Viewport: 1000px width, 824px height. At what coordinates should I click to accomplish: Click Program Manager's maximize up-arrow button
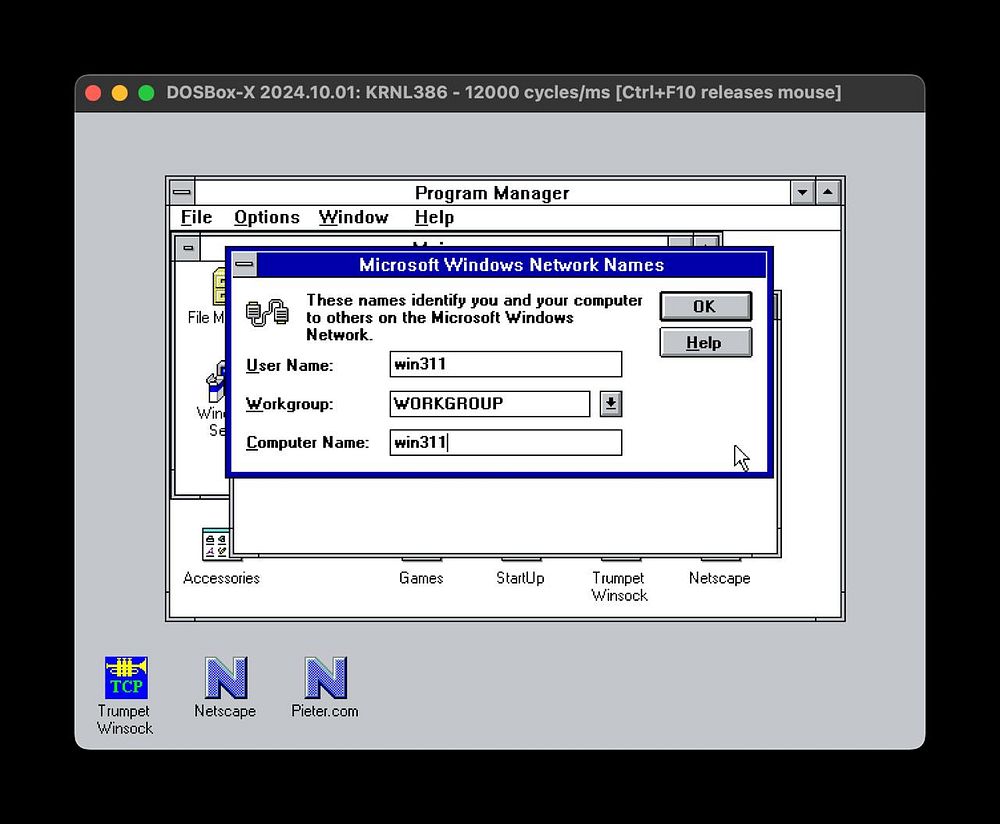pyautogui.click(x=828, y=192)
